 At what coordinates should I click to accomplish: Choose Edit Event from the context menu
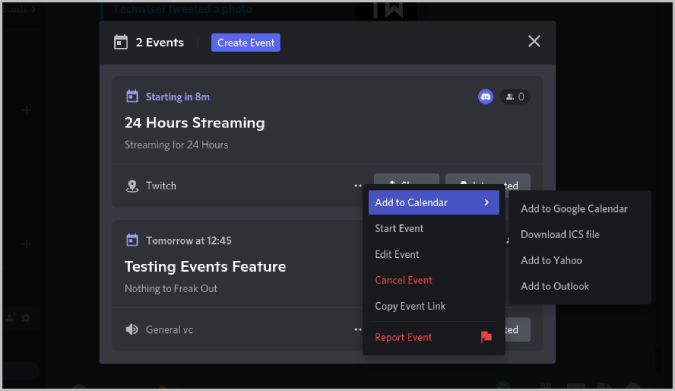pyautogui.click(x=433, y=254)
